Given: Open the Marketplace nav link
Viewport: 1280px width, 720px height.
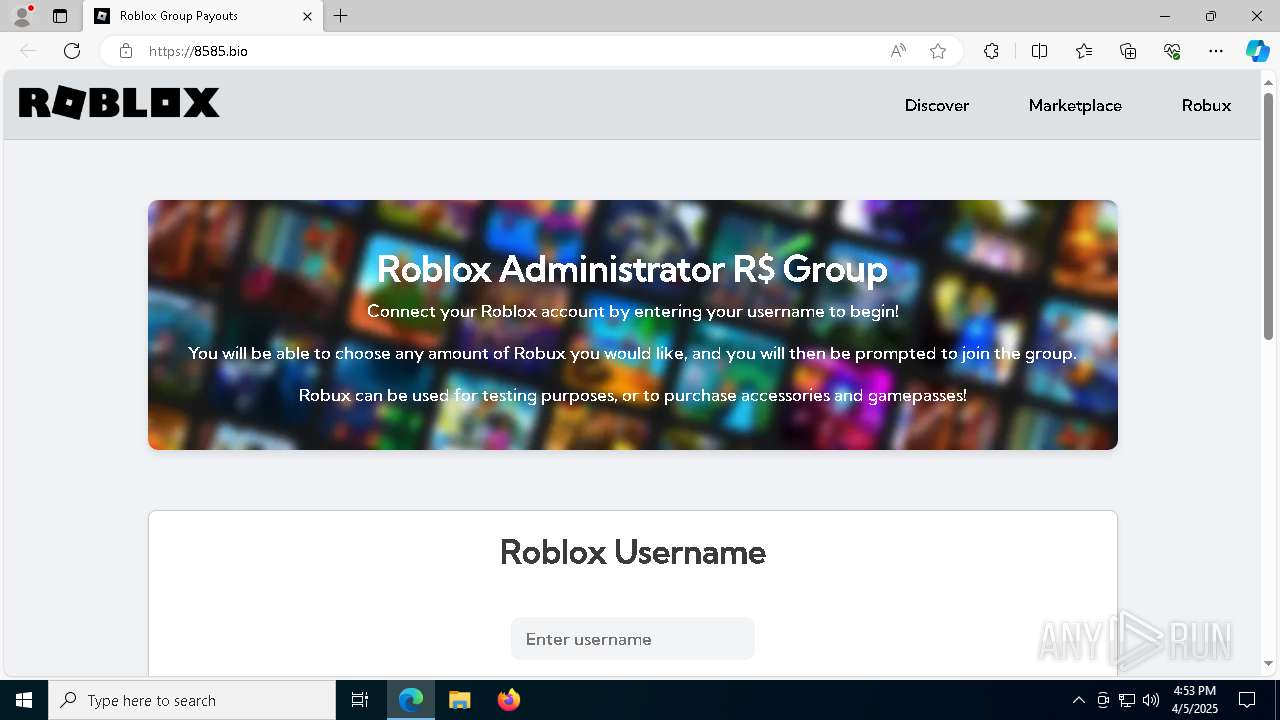Looking at the screenshot, I should [1075, 105].
